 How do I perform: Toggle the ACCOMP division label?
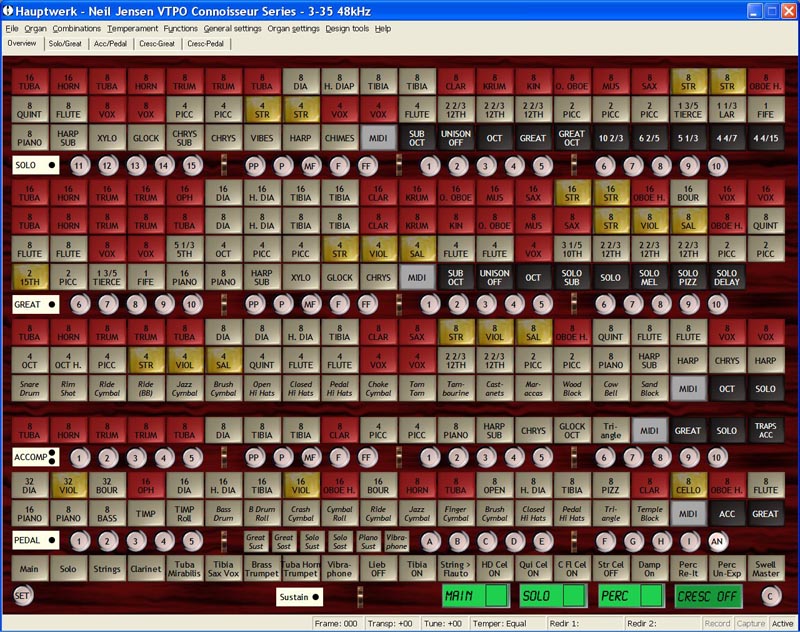click(x=36, y=457)
